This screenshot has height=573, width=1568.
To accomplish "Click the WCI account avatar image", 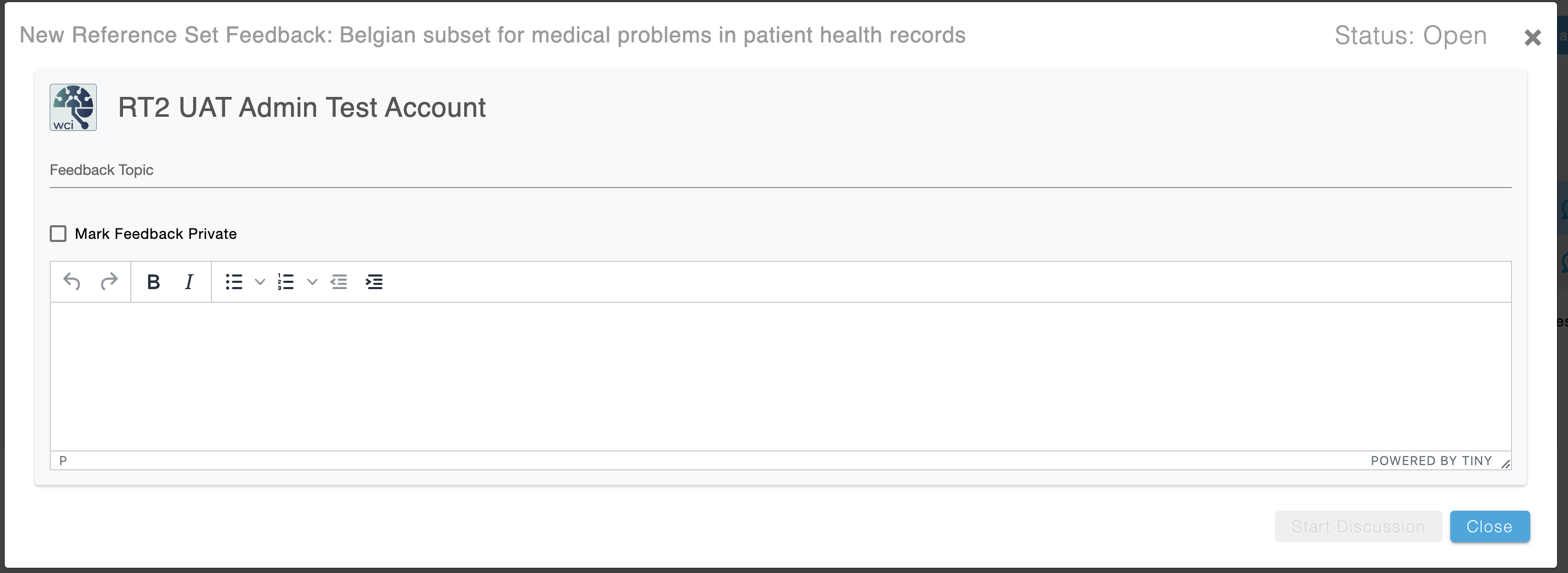I will (x=73, y=108).
